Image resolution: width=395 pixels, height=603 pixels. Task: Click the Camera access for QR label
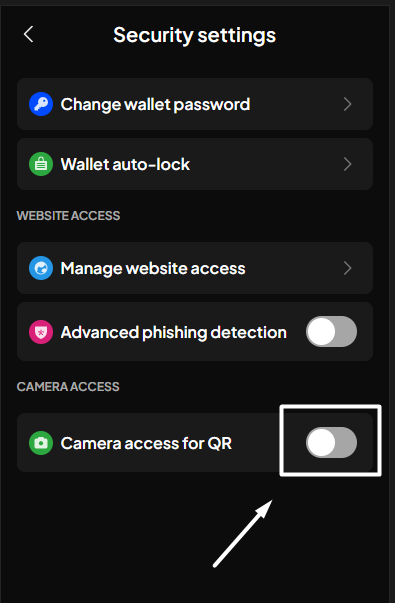pos(146,443)
